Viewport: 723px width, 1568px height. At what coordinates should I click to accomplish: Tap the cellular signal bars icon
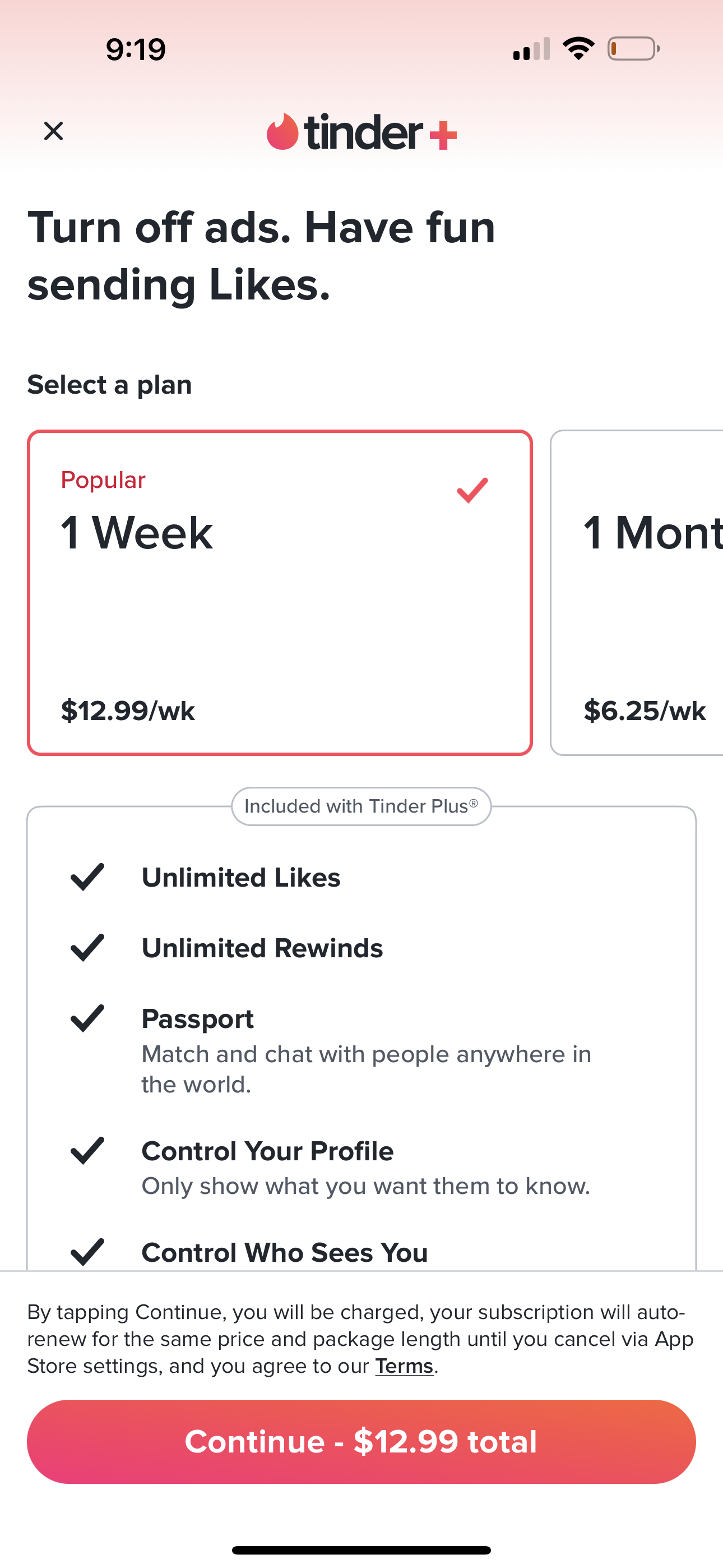531,49
